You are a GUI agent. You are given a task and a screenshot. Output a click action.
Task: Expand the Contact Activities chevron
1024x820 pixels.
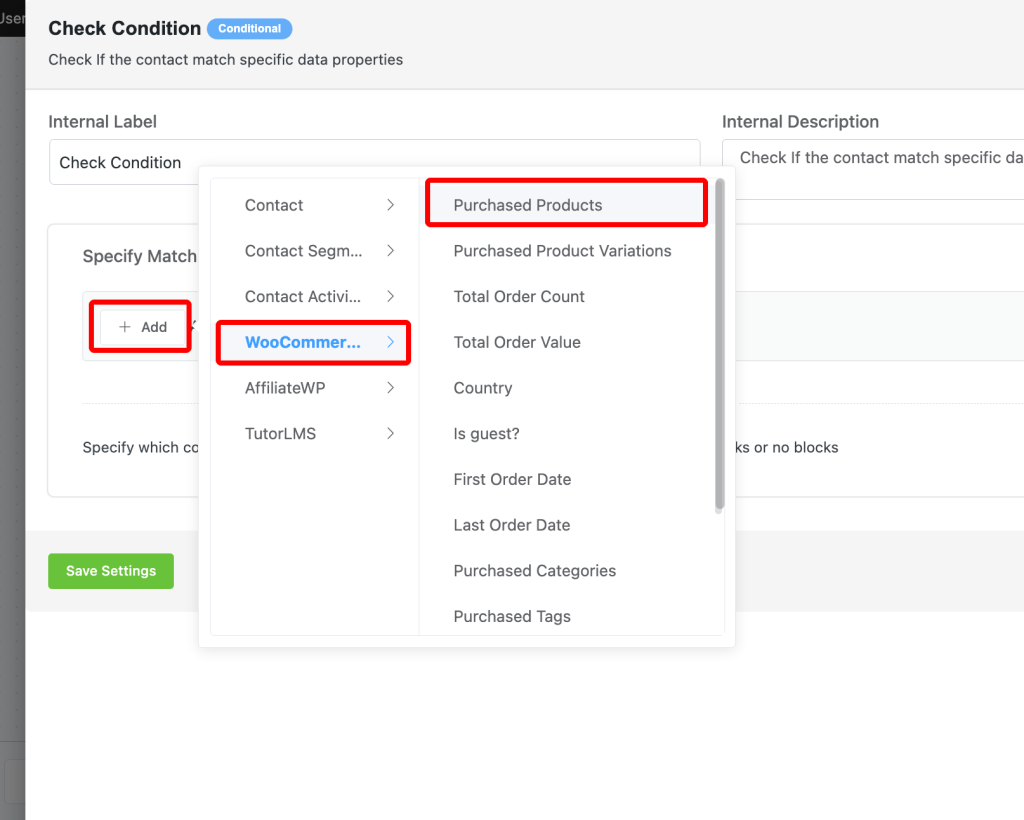tap(390, 297)
